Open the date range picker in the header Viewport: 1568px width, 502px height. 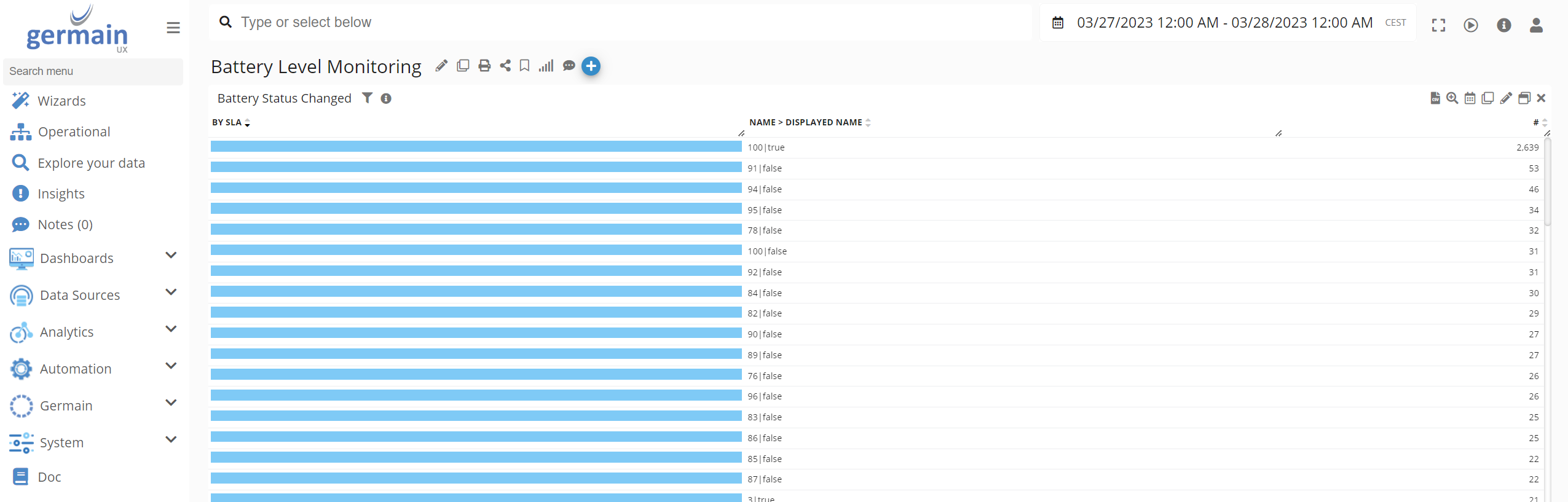(x=1223, y=23)
